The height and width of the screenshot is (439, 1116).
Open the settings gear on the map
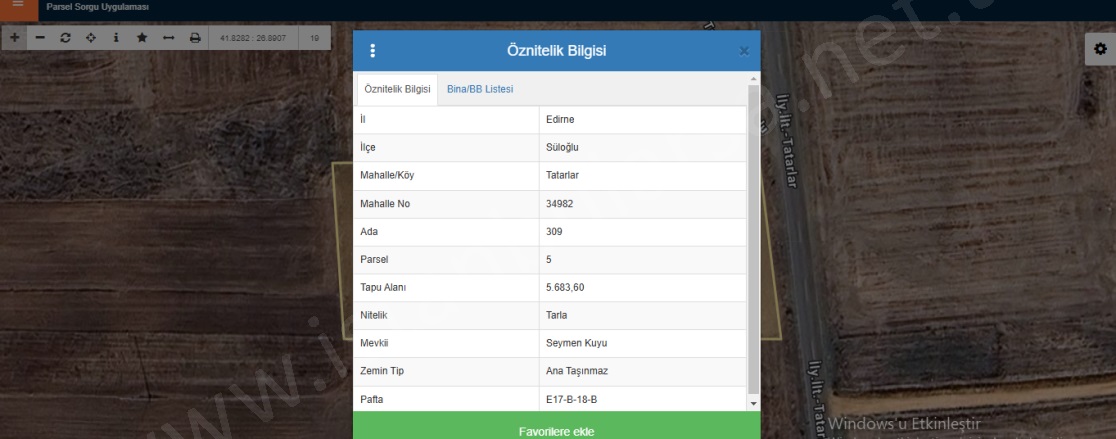pyautogui.click(x=1100, y=49)
